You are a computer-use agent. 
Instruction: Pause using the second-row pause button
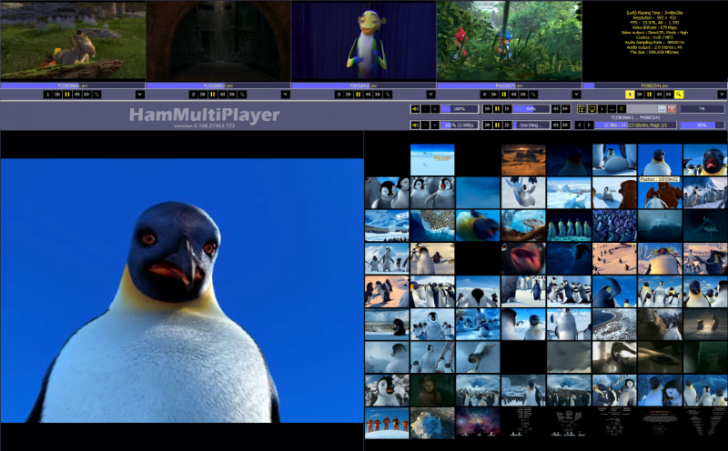click(497, 125)
